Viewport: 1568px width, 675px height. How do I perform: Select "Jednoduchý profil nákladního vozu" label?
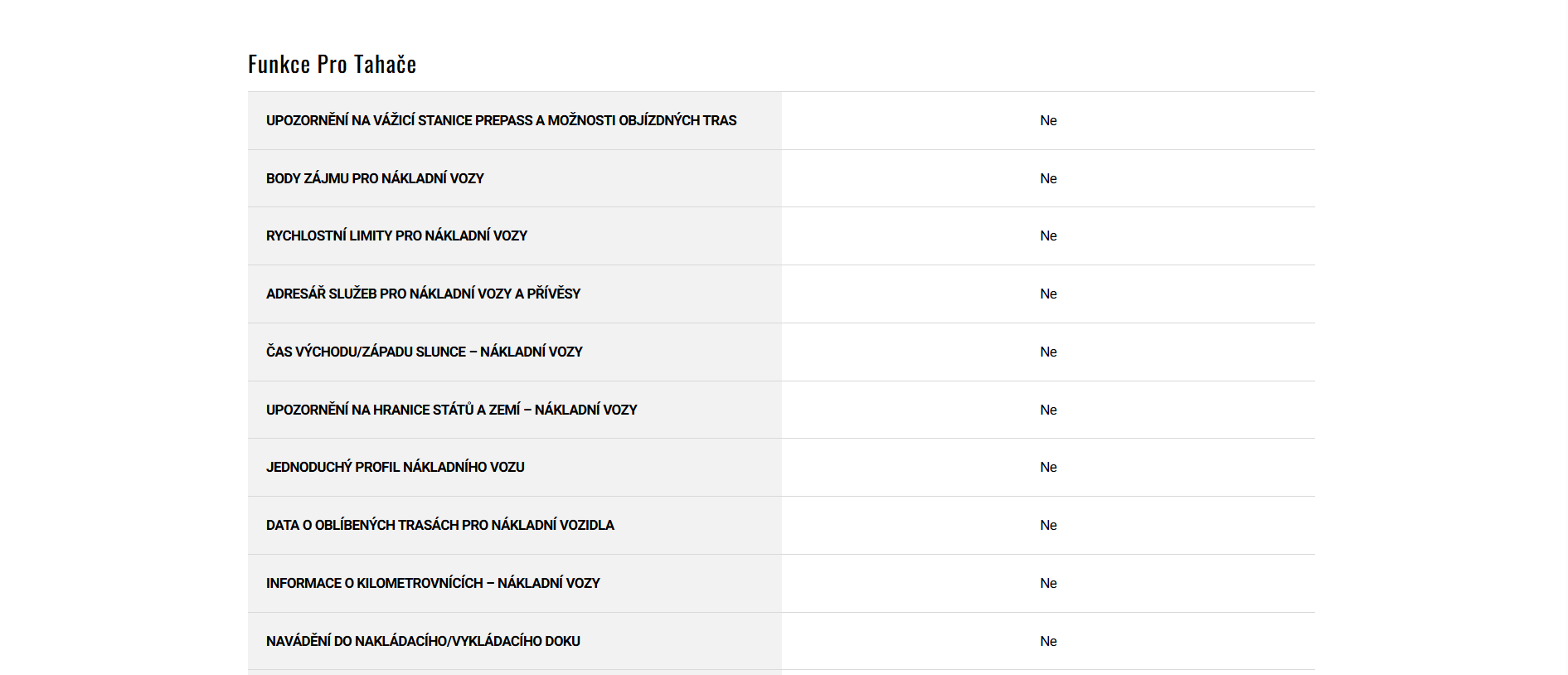pyautogui.click(x=395, y=468)
